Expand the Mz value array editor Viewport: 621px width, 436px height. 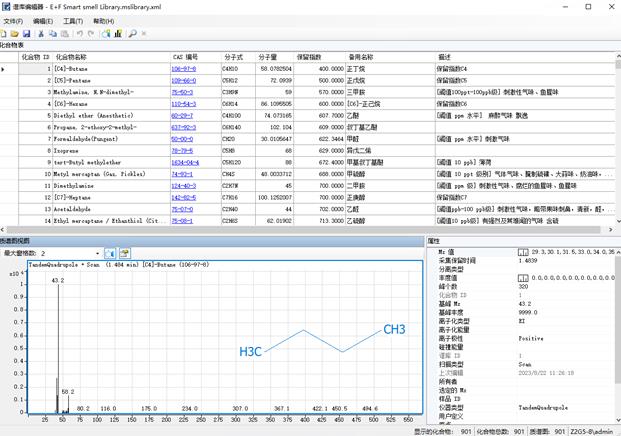(523, 252)
